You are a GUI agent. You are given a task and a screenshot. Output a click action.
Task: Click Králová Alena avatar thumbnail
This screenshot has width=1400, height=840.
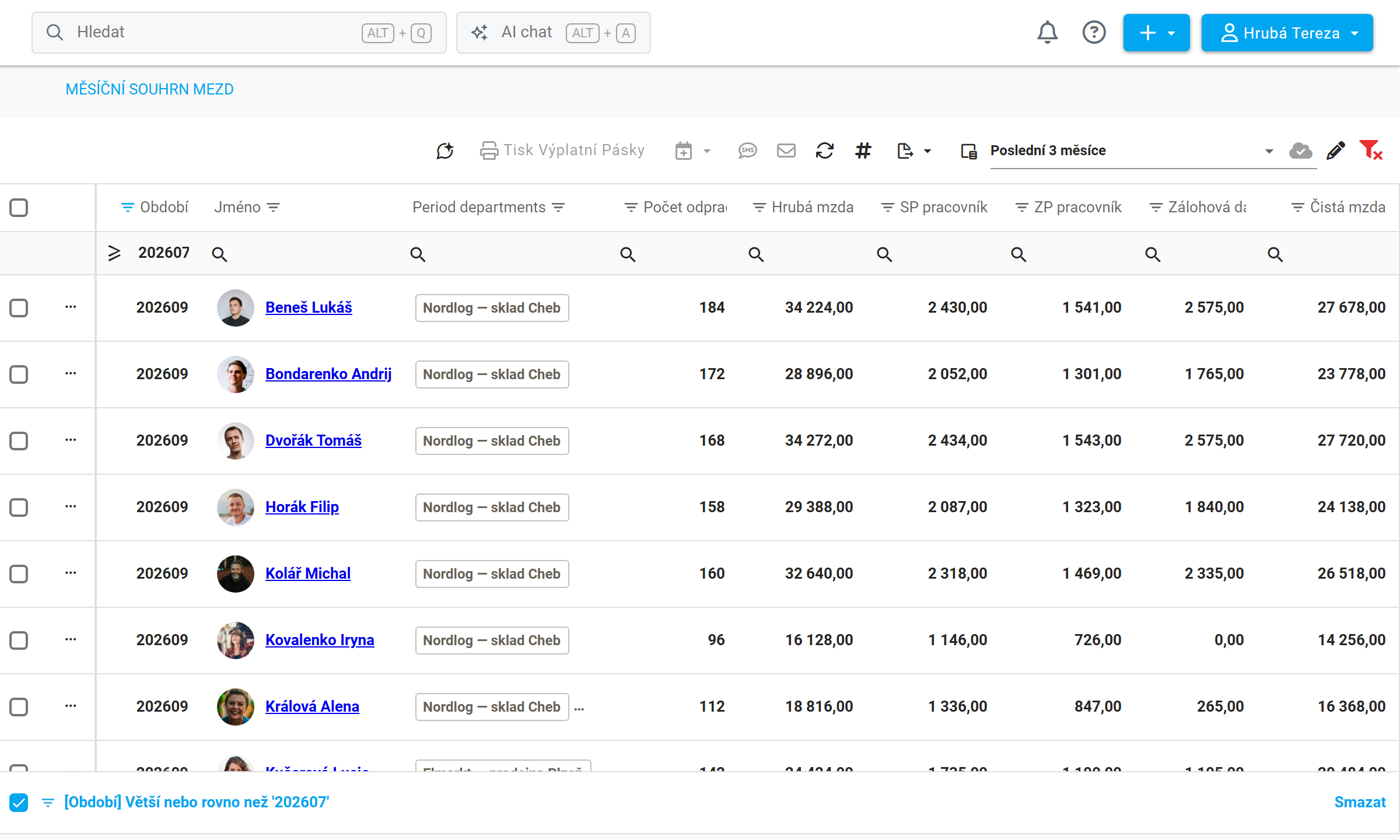[236, 706]
